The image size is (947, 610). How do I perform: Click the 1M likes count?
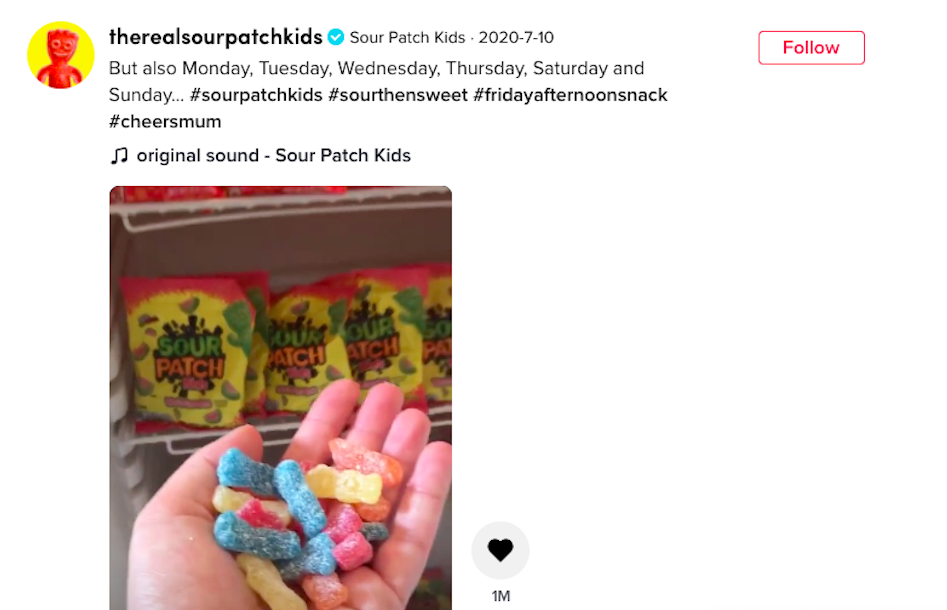tap(501, 596)
